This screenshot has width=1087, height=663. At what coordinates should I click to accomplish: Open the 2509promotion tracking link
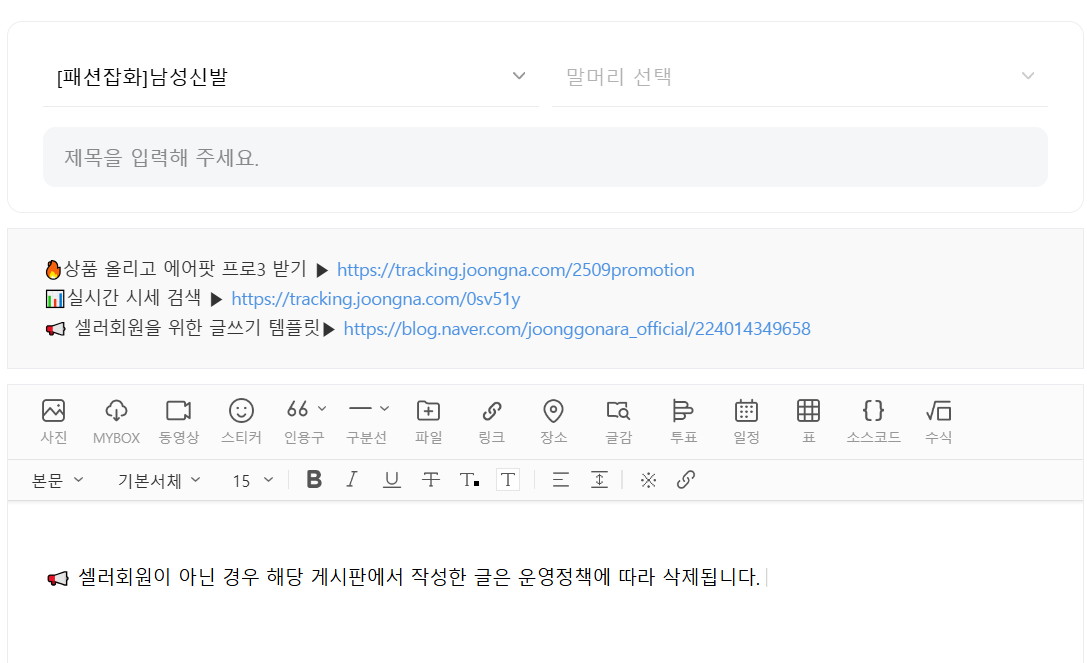click(x=515, y=270)
